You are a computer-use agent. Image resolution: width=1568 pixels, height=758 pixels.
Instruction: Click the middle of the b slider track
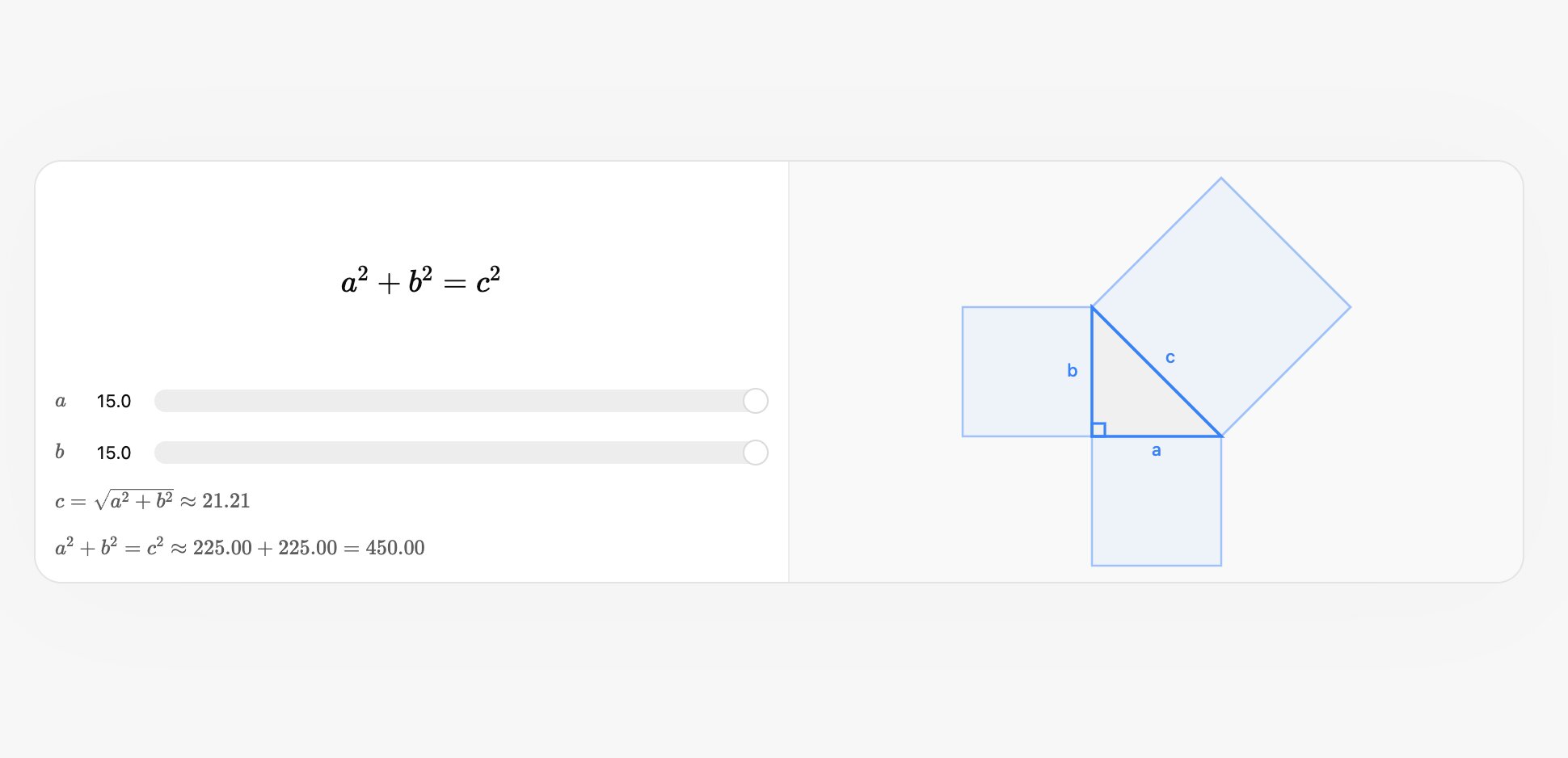[x=461, y=453]
